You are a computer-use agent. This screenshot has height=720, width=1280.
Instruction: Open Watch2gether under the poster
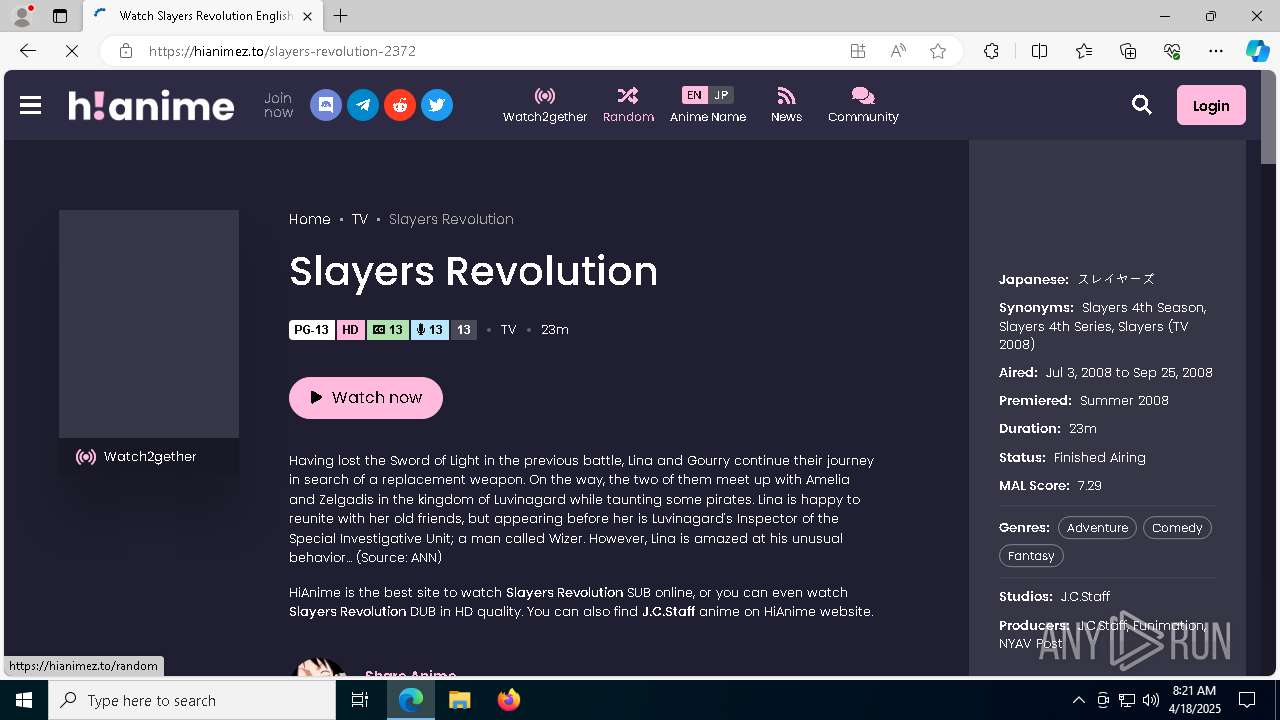[x=149, y=456]
